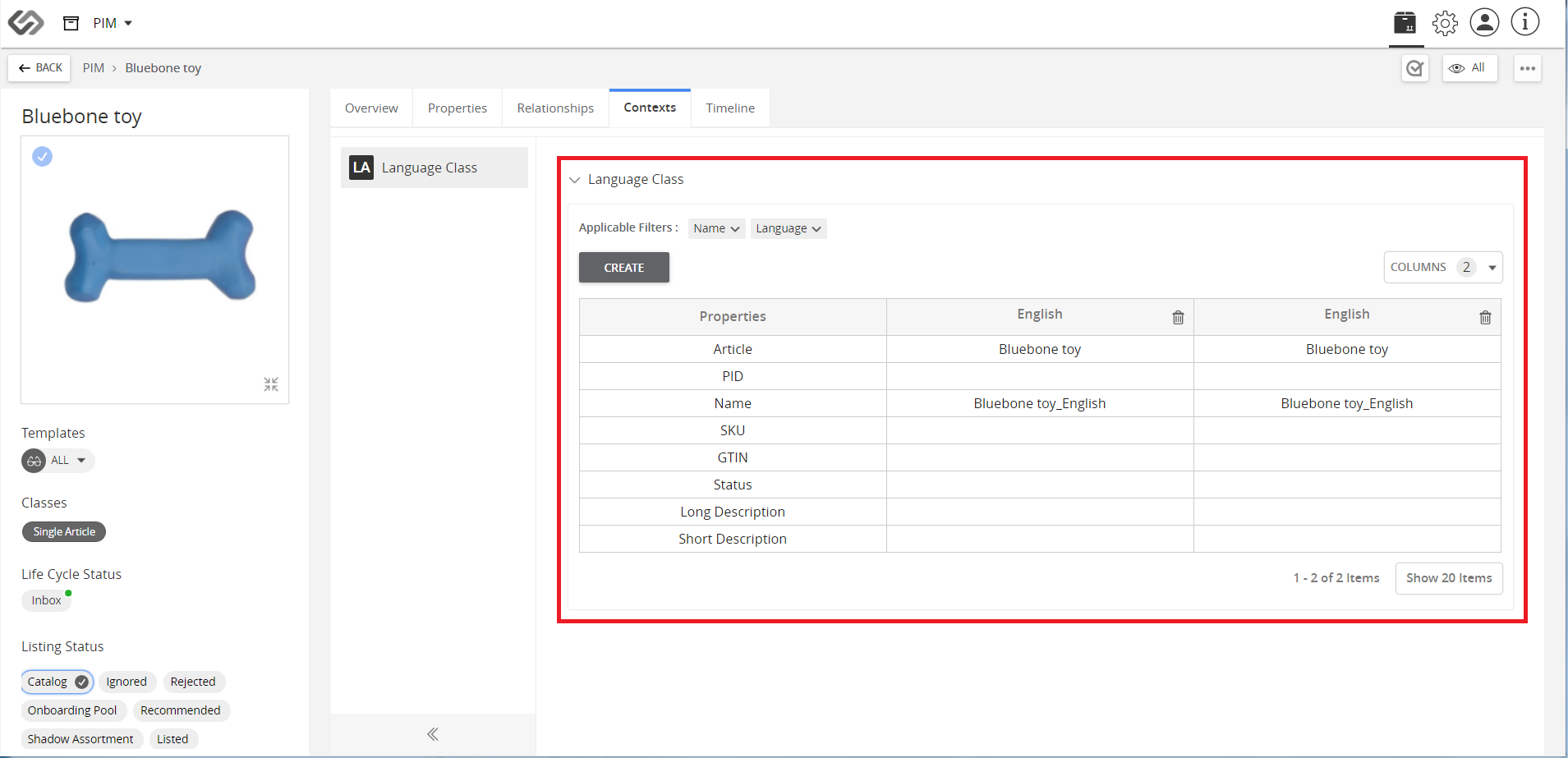Open the information icon
The width and height of the screenshot is (1568, 758).
click(x=1525, y=22)
